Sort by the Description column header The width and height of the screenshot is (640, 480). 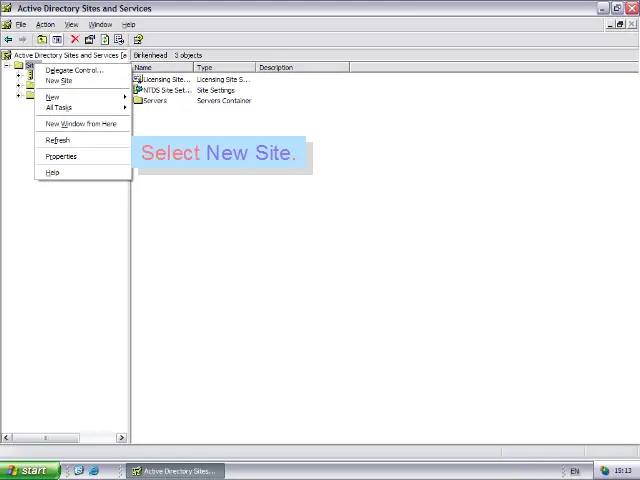tap(302, 67)
